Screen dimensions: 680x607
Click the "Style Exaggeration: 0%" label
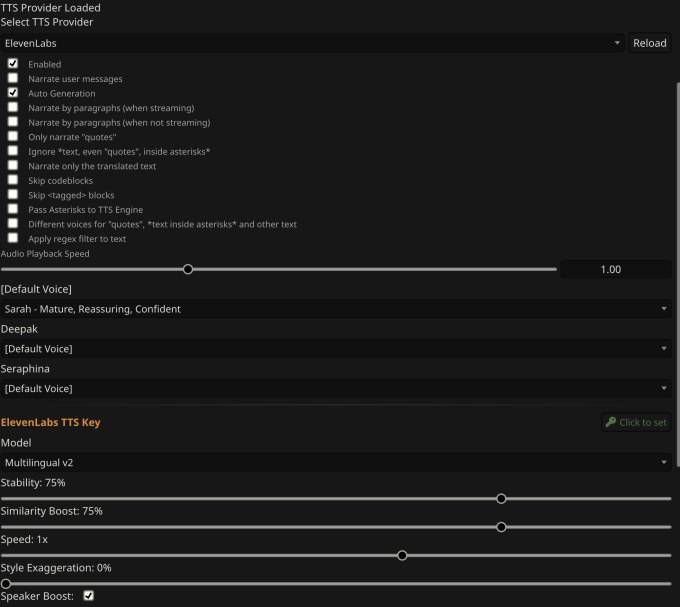56,568
